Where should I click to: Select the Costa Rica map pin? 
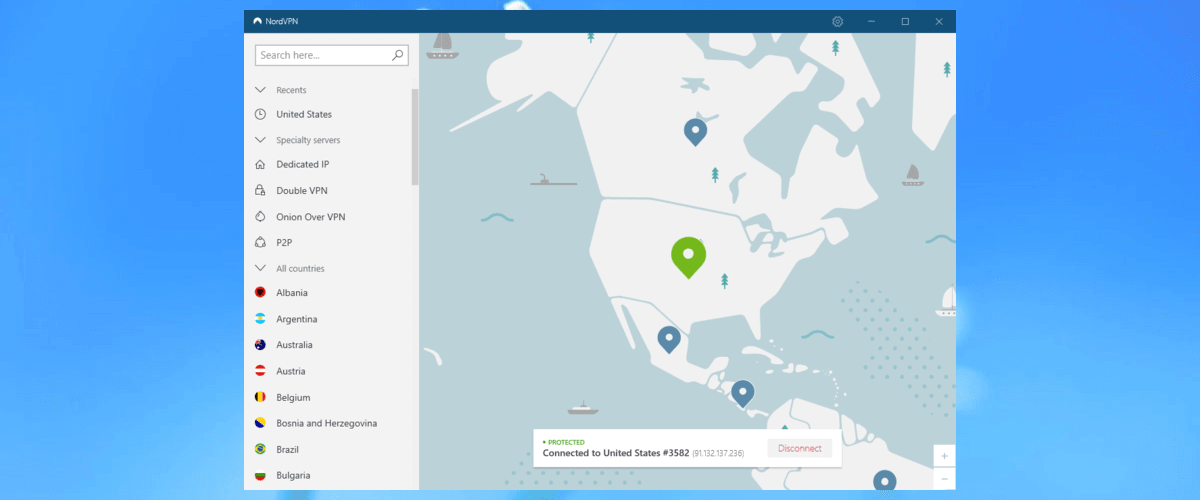[x=742, y=393]
